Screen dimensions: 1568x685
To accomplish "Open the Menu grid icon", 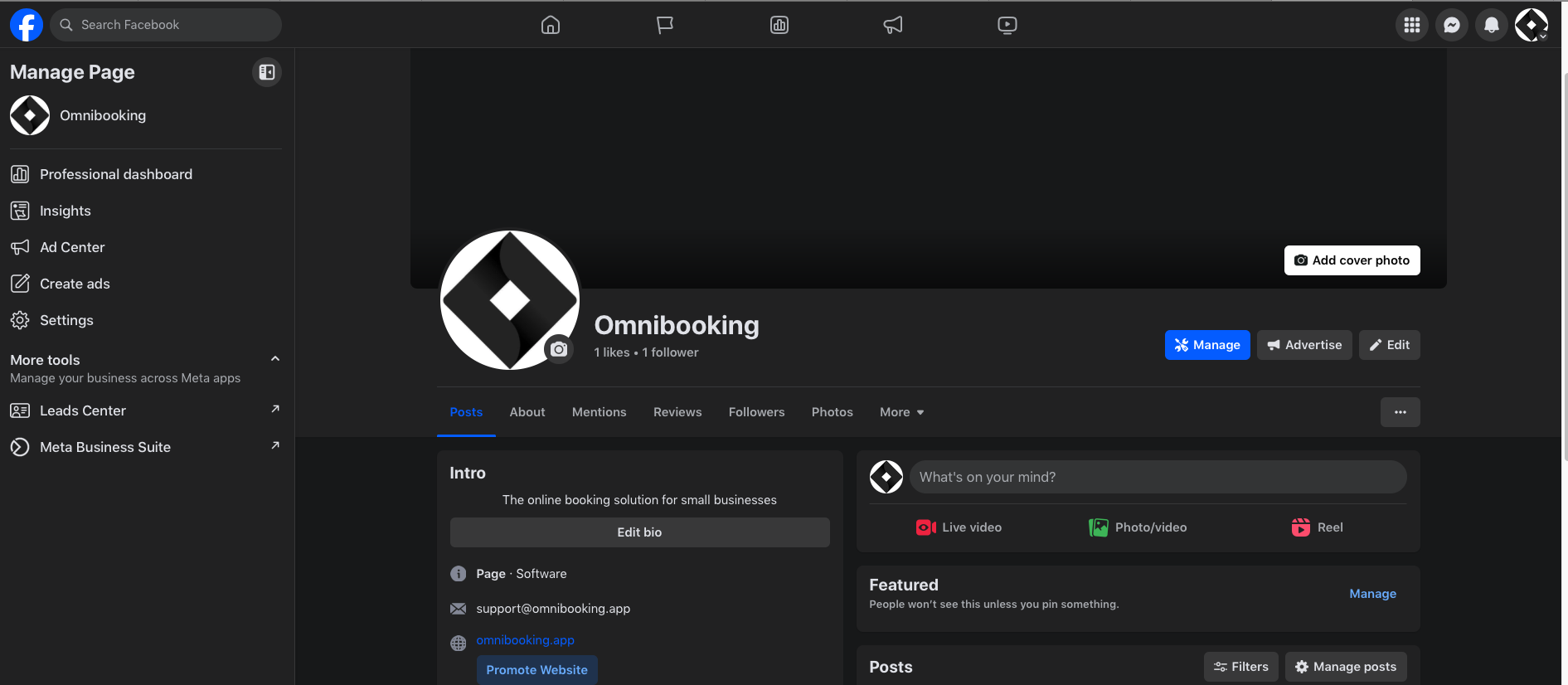I will [x=1412, y=25].
